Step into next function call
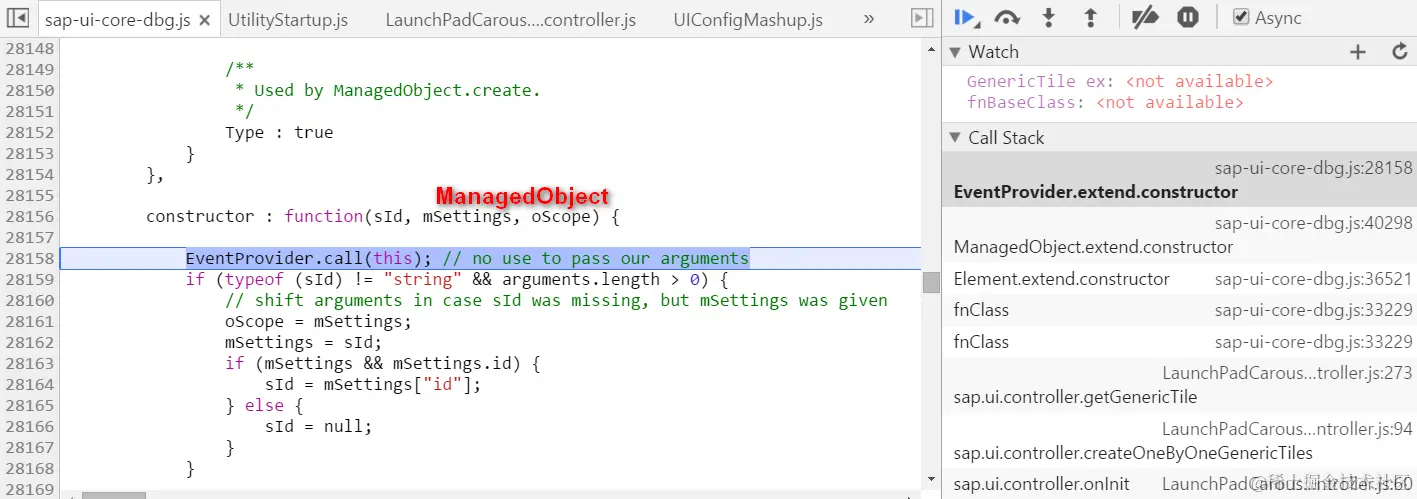Viewport: 1417px width, 499px height. click(1049, 17)
